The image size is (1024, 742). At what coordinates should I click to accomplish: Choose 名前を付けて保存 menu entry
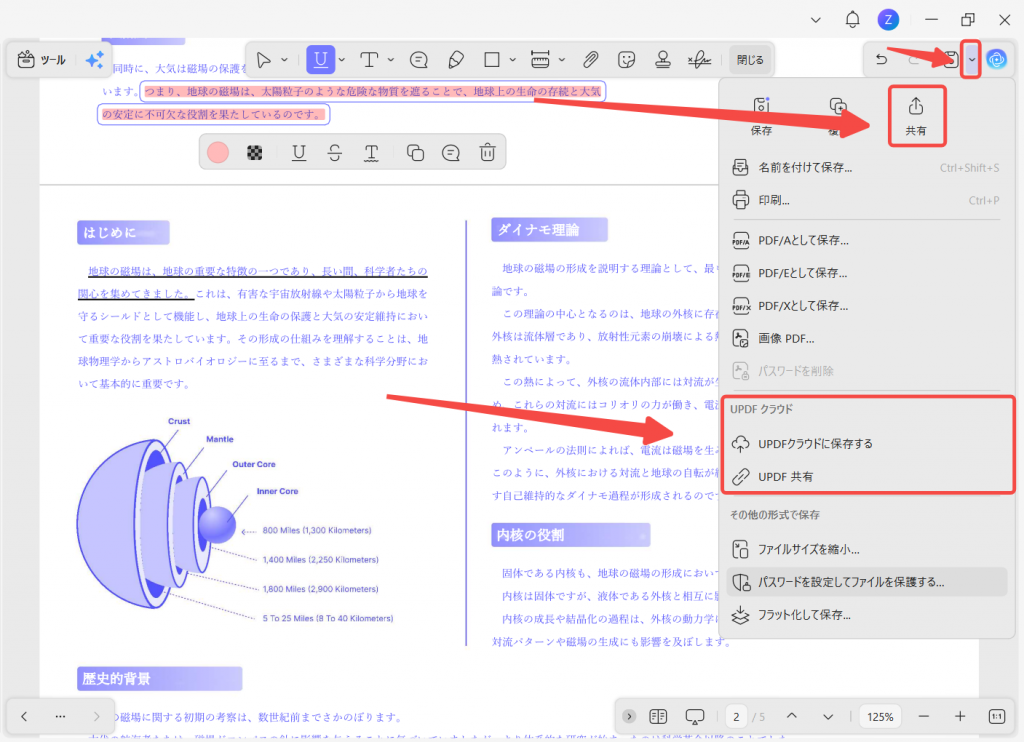(x=866, y=168)
